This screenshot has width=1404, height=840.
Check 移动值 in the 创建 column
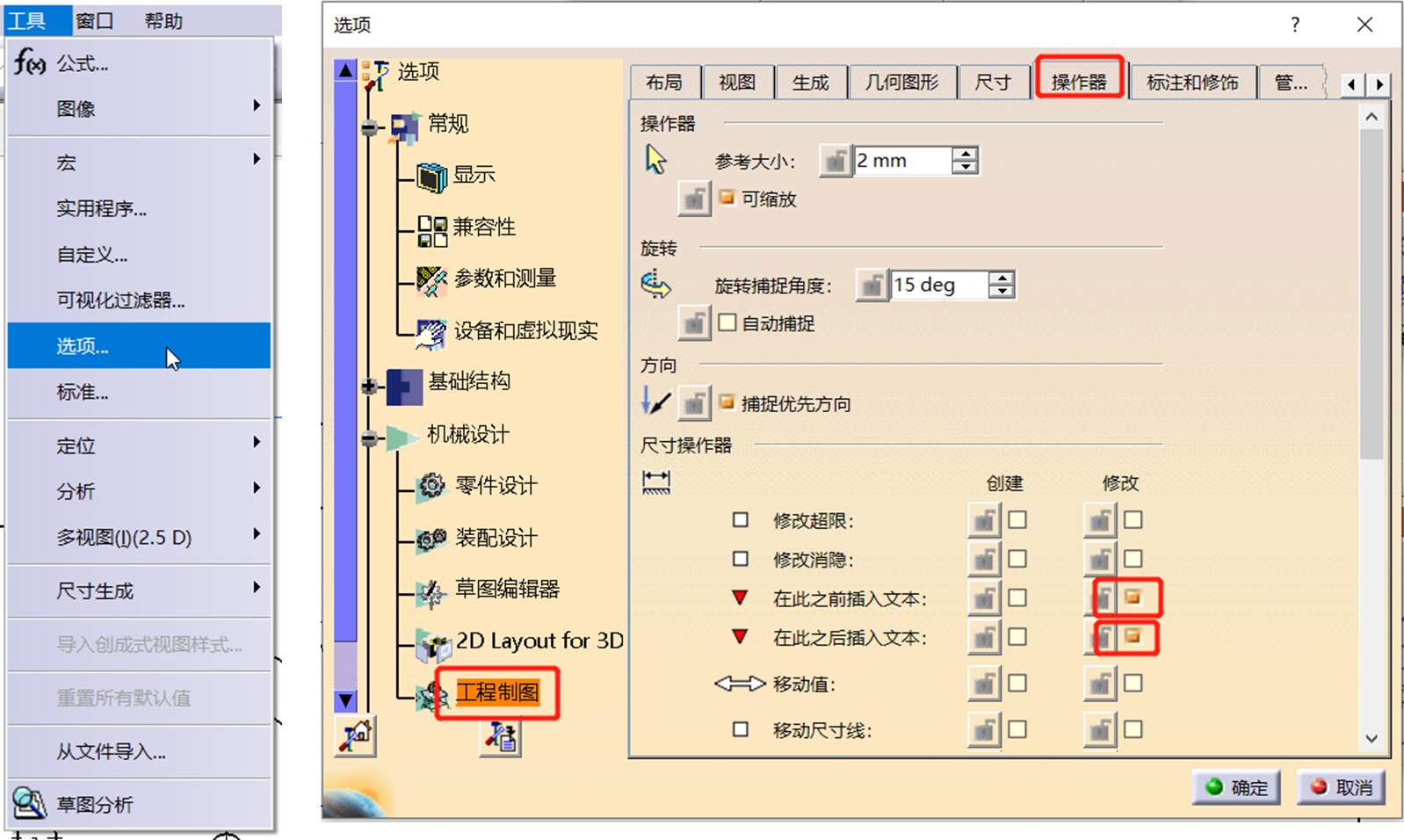tap(1017, 683)
